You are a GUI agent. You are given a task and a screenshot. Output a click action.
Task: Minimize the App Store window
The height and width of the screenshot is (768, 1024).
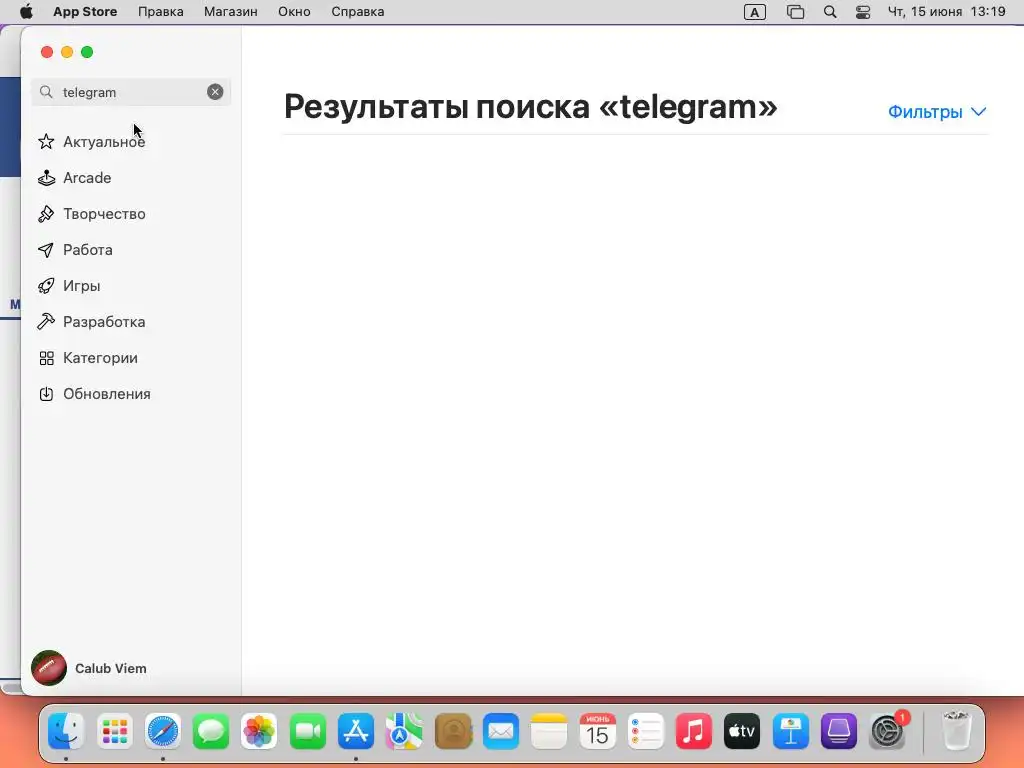pyautogui.click(x=67, y=52)
